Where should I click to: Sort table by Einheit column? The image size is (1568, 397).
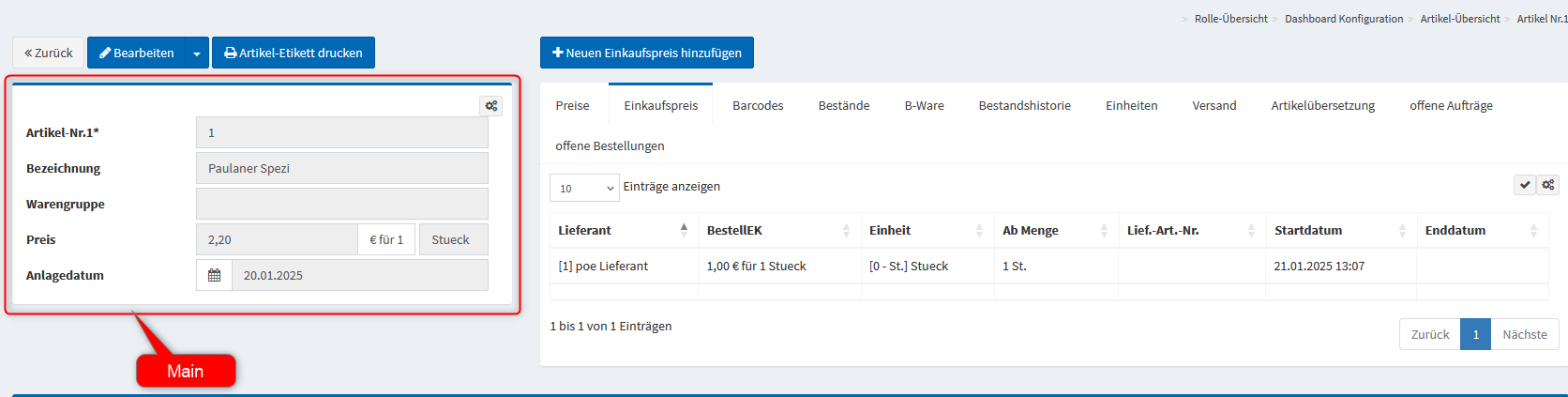[927, 230]
